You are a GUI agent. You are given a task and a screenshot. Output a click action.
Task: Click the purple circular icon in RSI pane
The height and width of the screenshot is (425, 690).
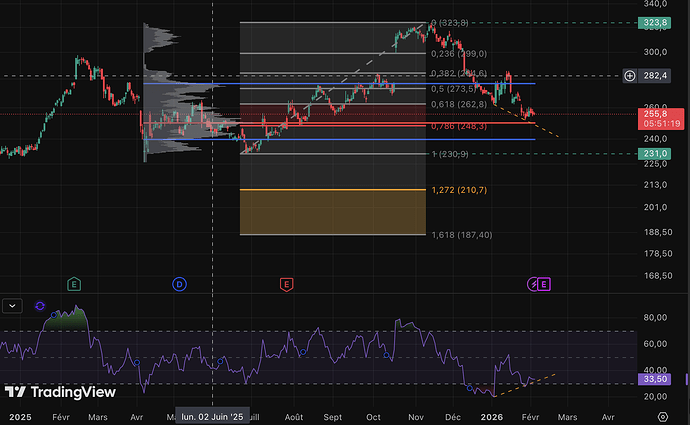pyautogui.click(x=40, y=305)
